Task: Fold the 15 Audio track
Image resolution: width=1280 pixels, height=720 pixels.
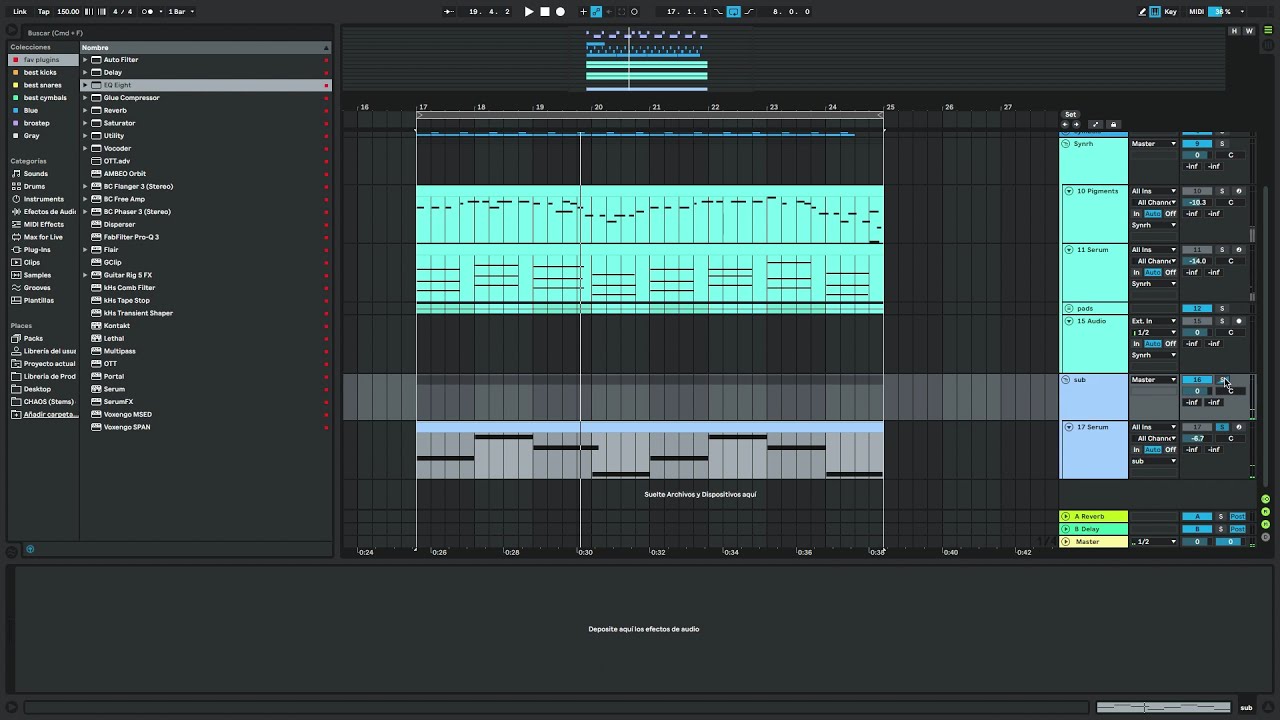Action: tap(1068, 321)
